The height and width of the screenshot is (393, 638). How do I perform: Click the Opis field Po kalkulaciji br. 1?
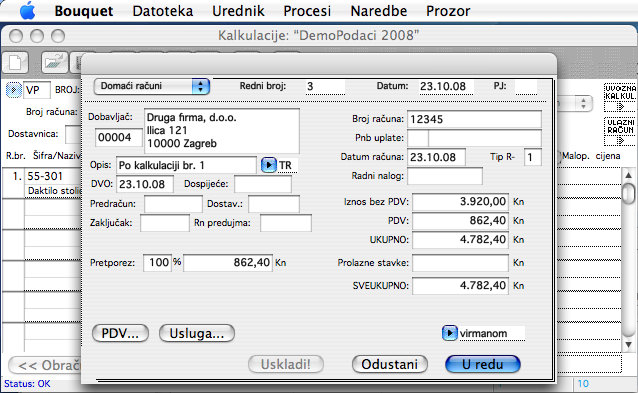click(x=186, y=165)
